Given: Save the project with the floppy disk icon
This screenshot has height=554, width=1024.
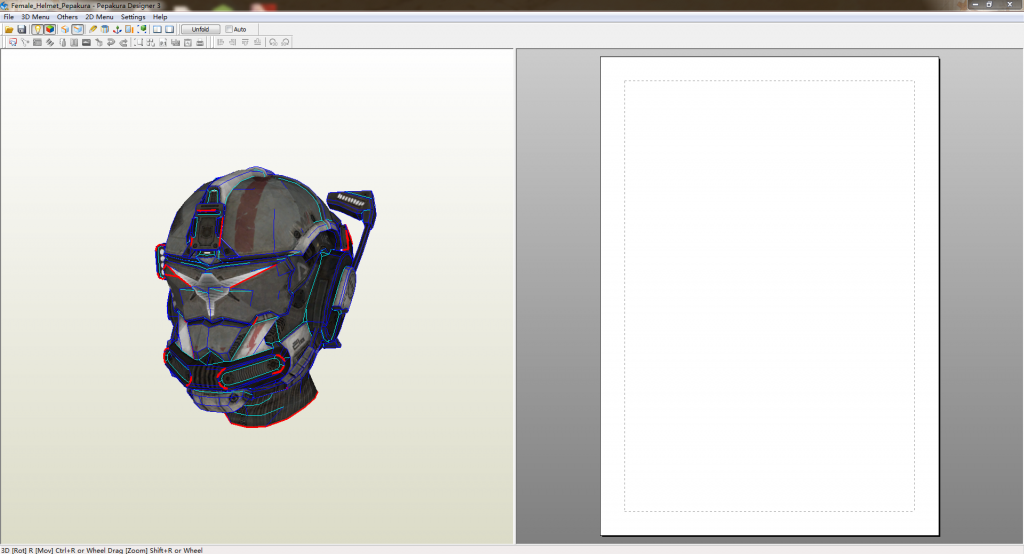Looking at the screenshot, I should point(22,29).
